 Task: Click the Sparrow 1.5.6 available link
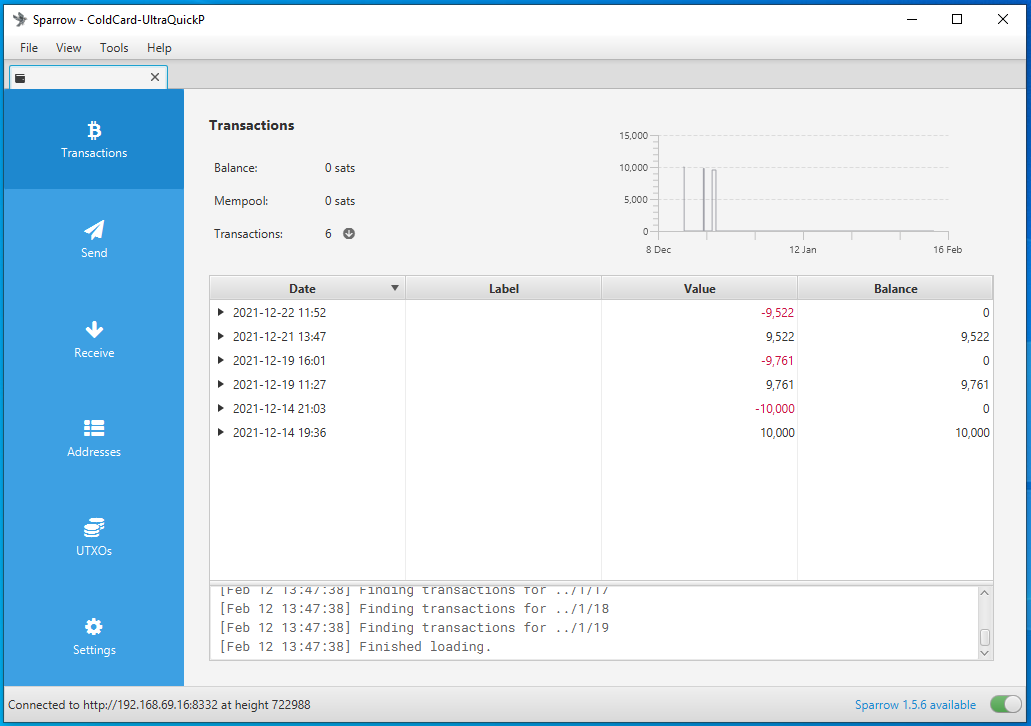915,705
